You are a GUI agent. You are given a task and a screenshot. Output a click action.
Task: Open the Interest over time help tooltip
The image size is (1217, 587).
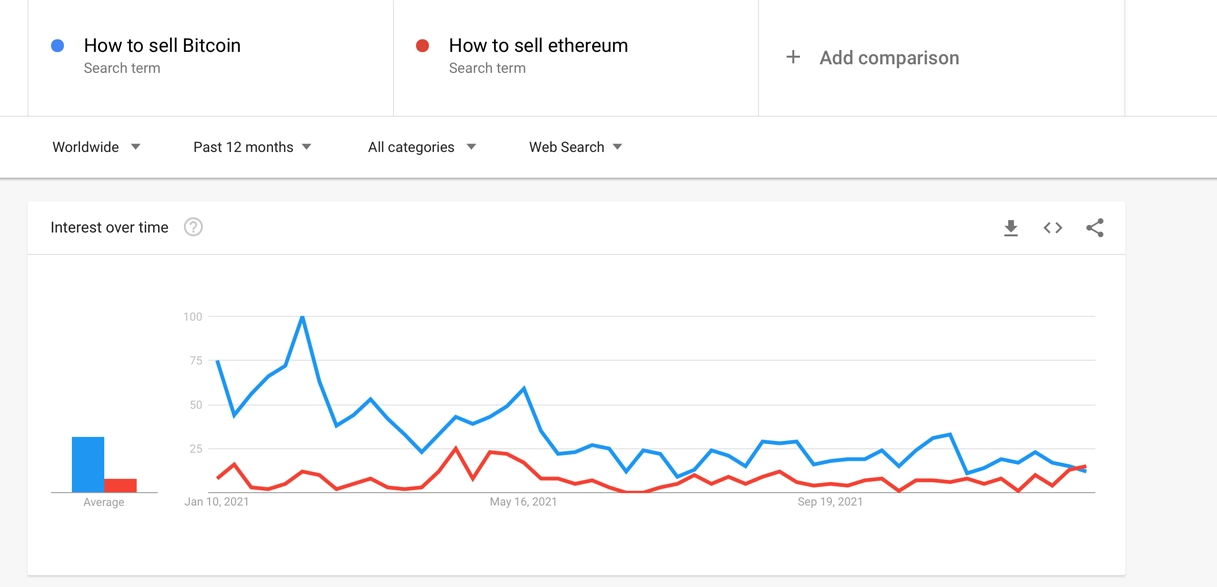tap(192, 227)
